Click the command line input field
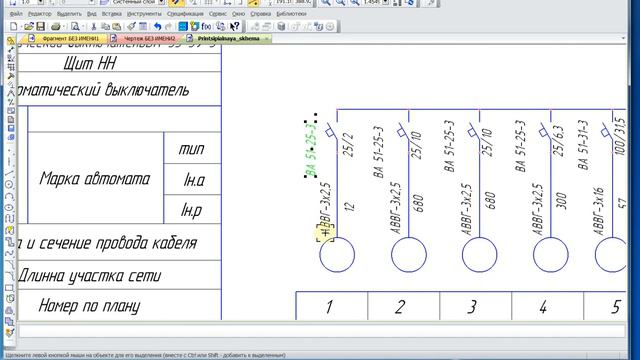This screenshot has height=360, width=640. click(322, 331)
